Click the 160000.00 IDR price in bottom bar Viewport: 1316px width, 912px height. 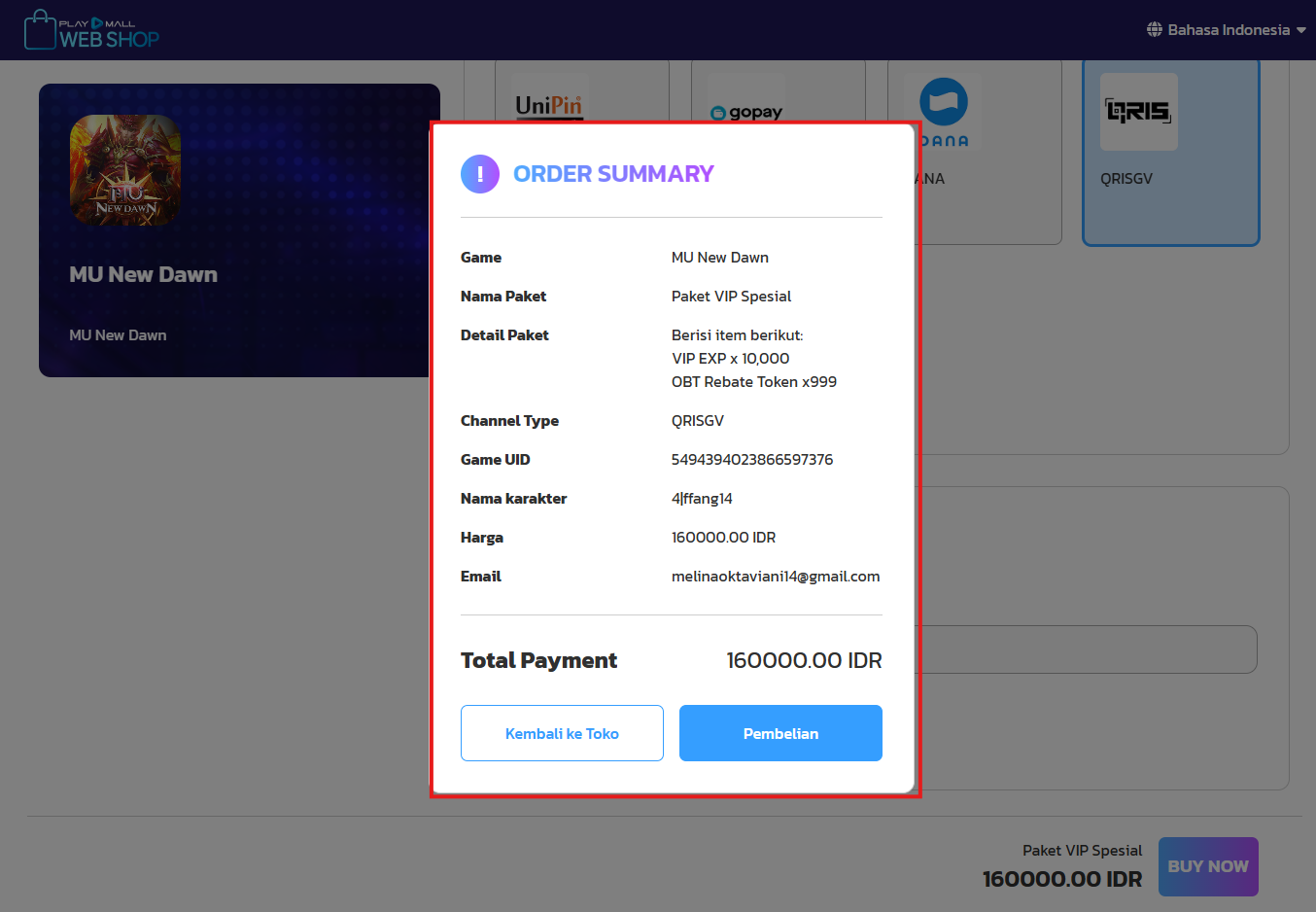pos(1062,879)
